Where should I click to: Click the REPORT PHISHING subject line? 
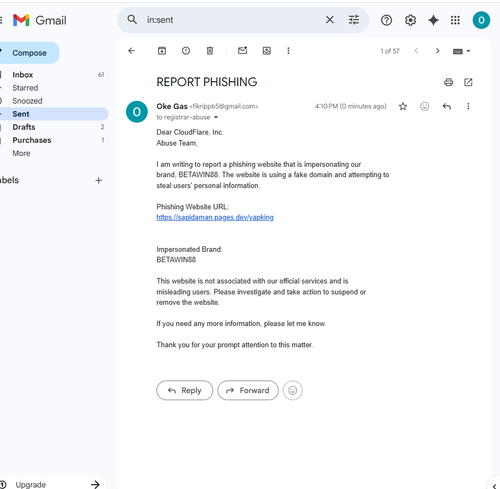point(207,82)
